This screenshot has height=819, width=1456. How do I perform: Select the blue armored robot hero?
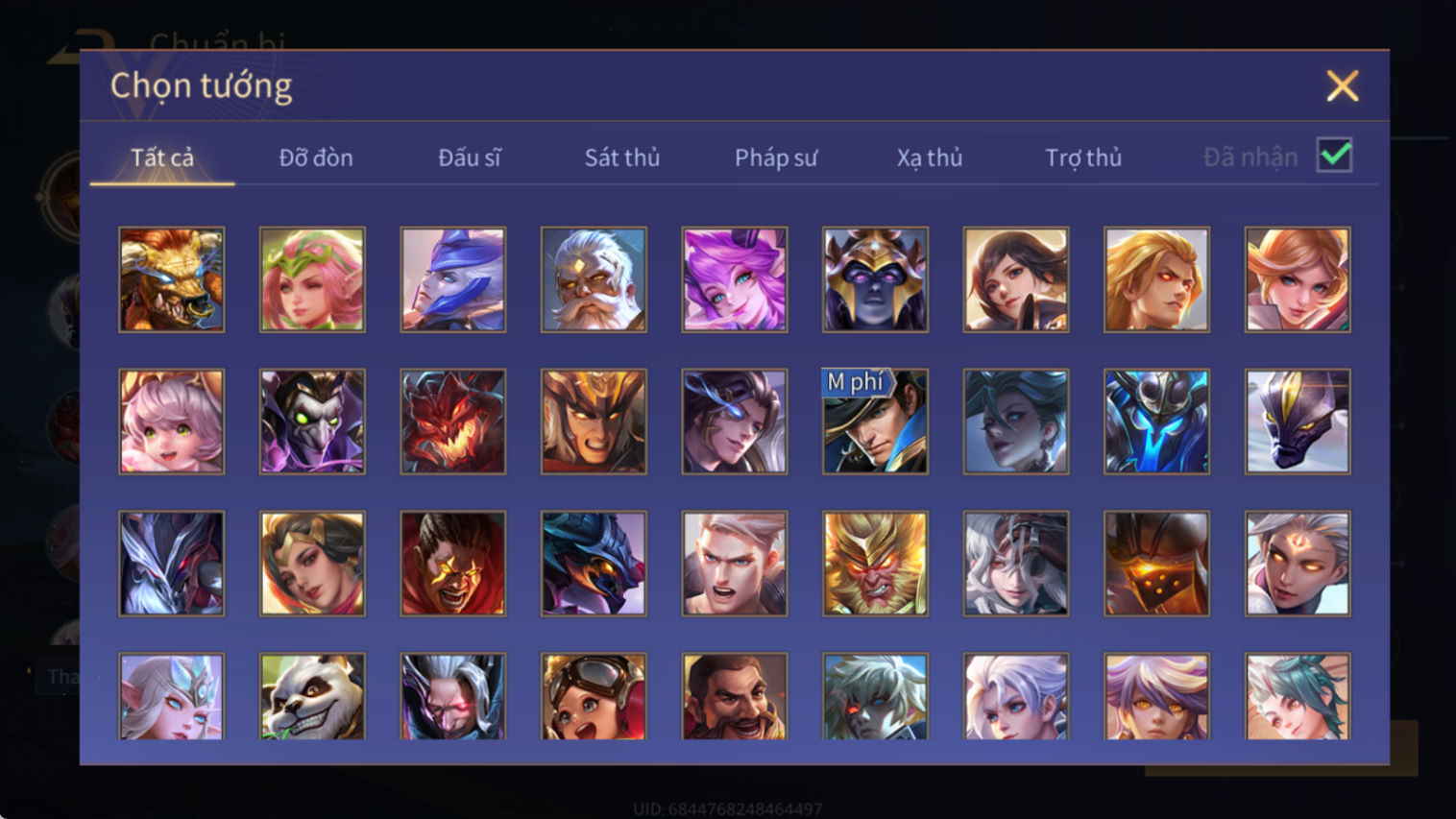coord(1156,422)
